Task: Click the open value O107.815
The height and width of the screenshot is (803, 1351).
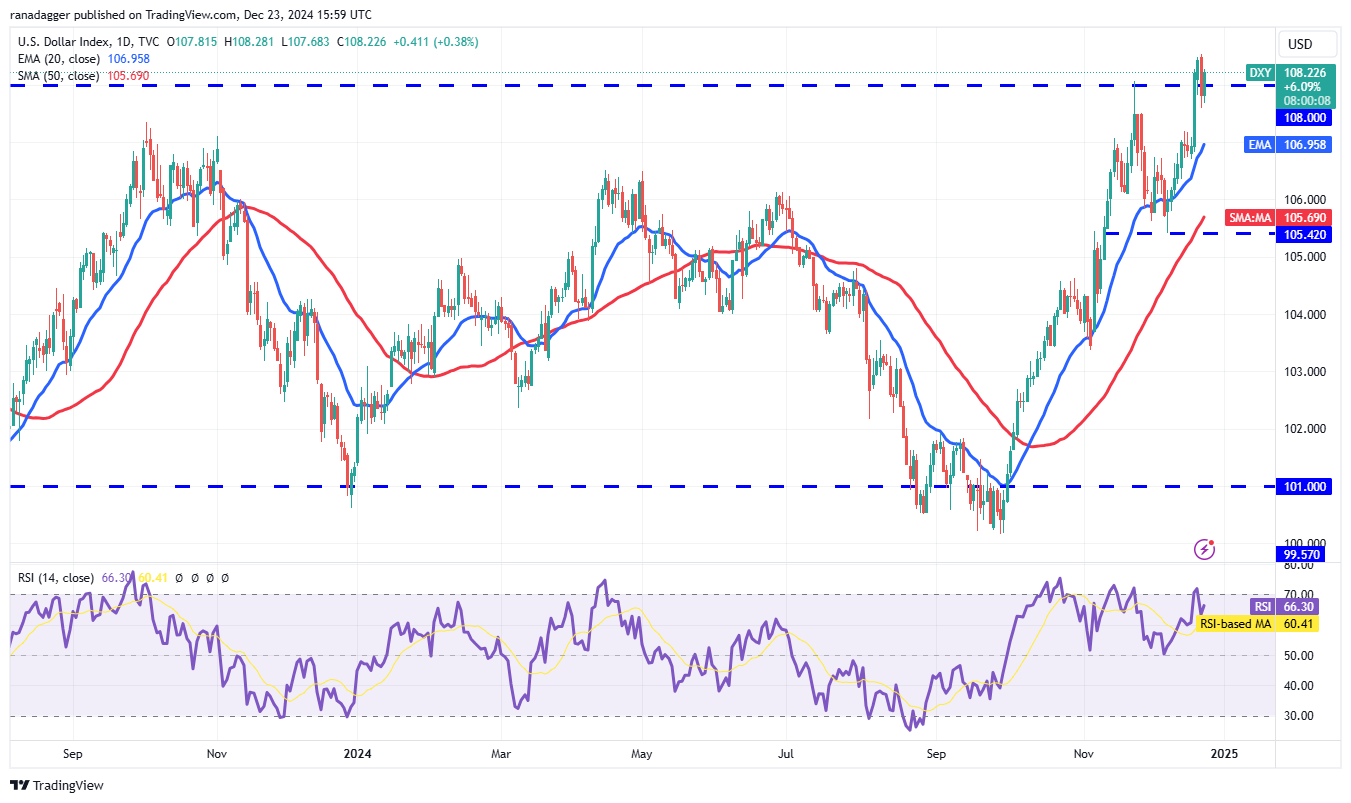Action: (191, 42)
